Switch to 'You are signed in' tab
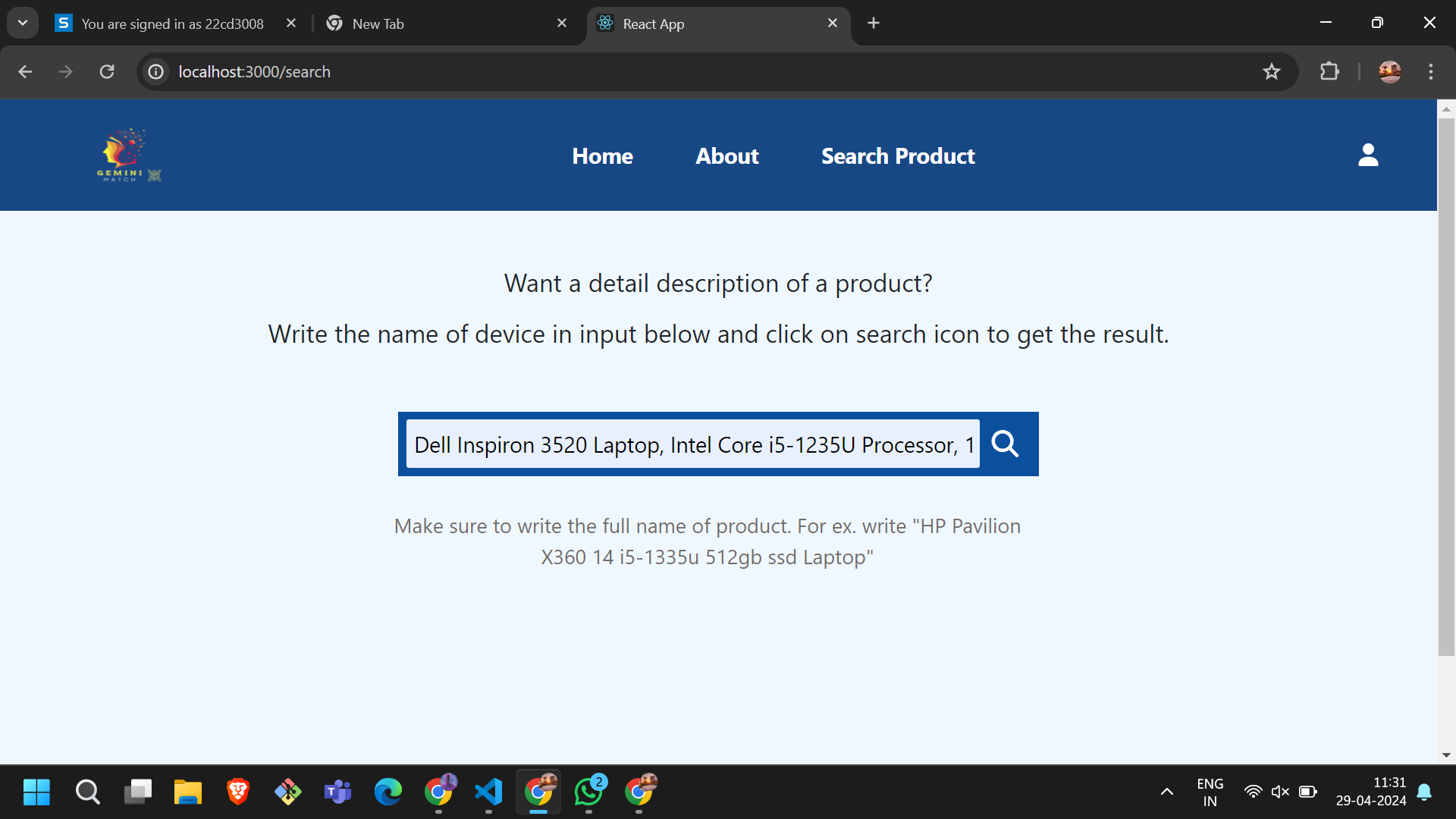This screenshot has height=819, width=1456. (173, 24)
